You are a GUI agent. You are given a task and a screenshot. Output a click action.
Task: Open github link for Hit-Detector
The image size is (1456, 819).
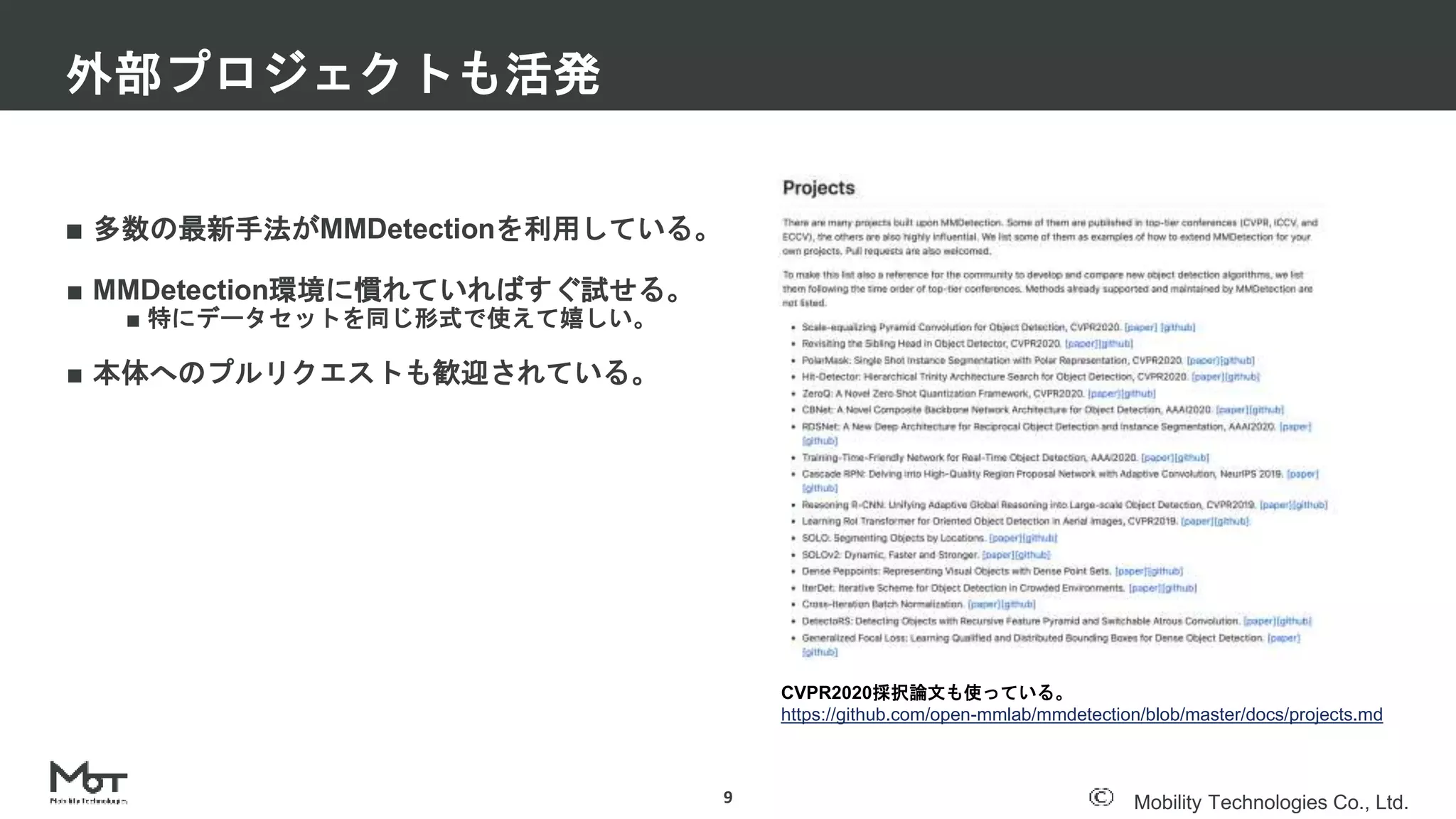(x=1242, y=377)
